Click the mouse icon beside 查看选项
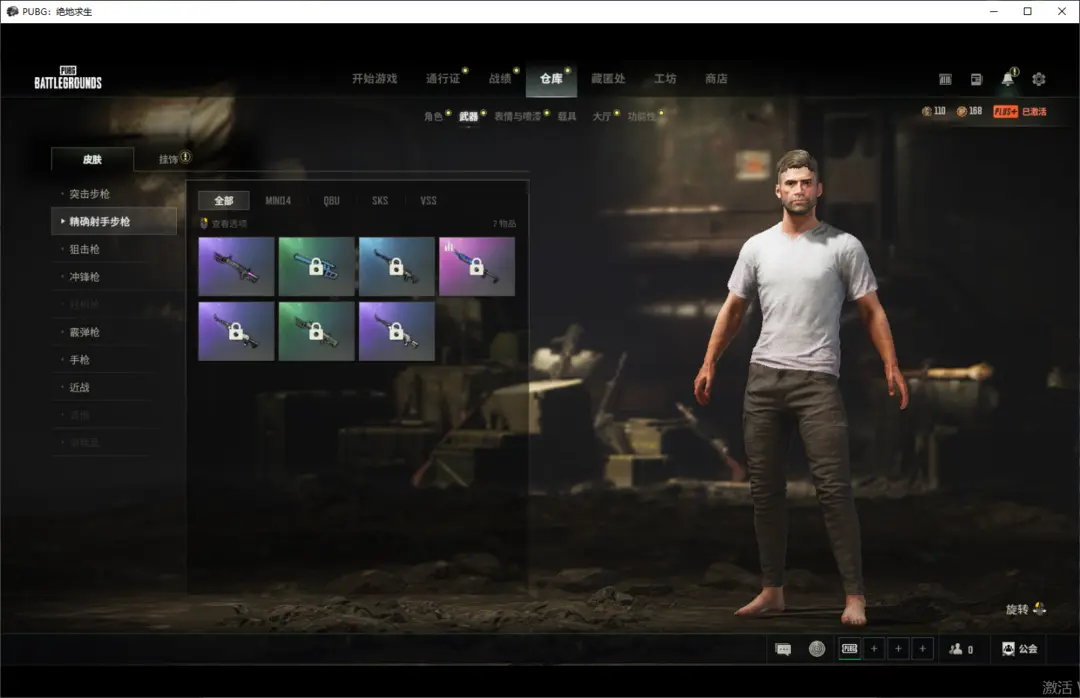This screenshot has width=1080, height=698. [204, 223]
